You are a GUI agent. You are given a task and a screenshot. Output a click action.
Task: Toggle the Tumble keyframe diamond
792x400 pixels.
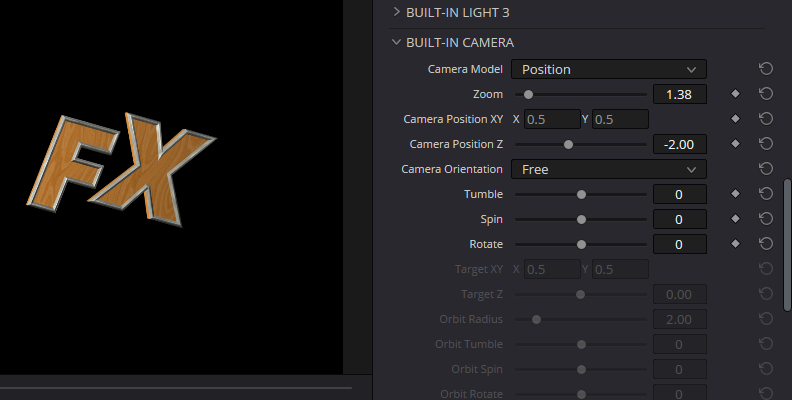(x=735, y=194)
